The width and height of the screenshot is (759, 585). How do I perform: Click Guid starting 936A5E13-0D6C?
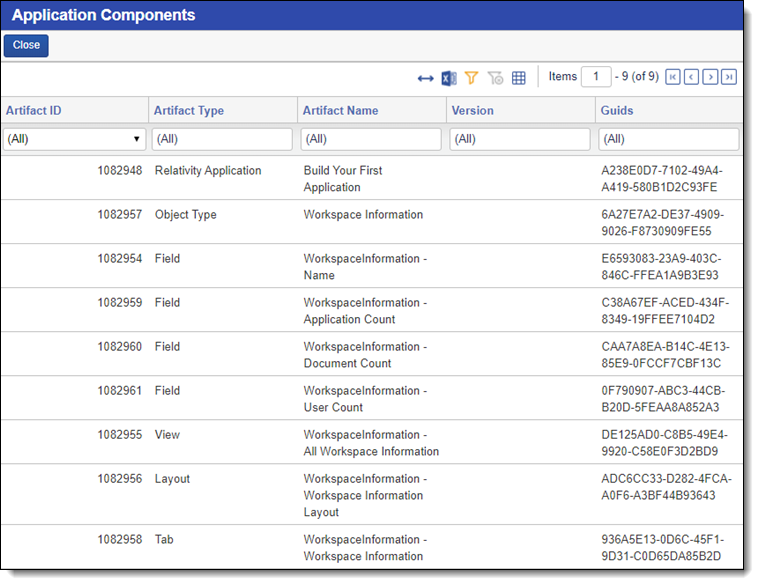coord(663,548)
